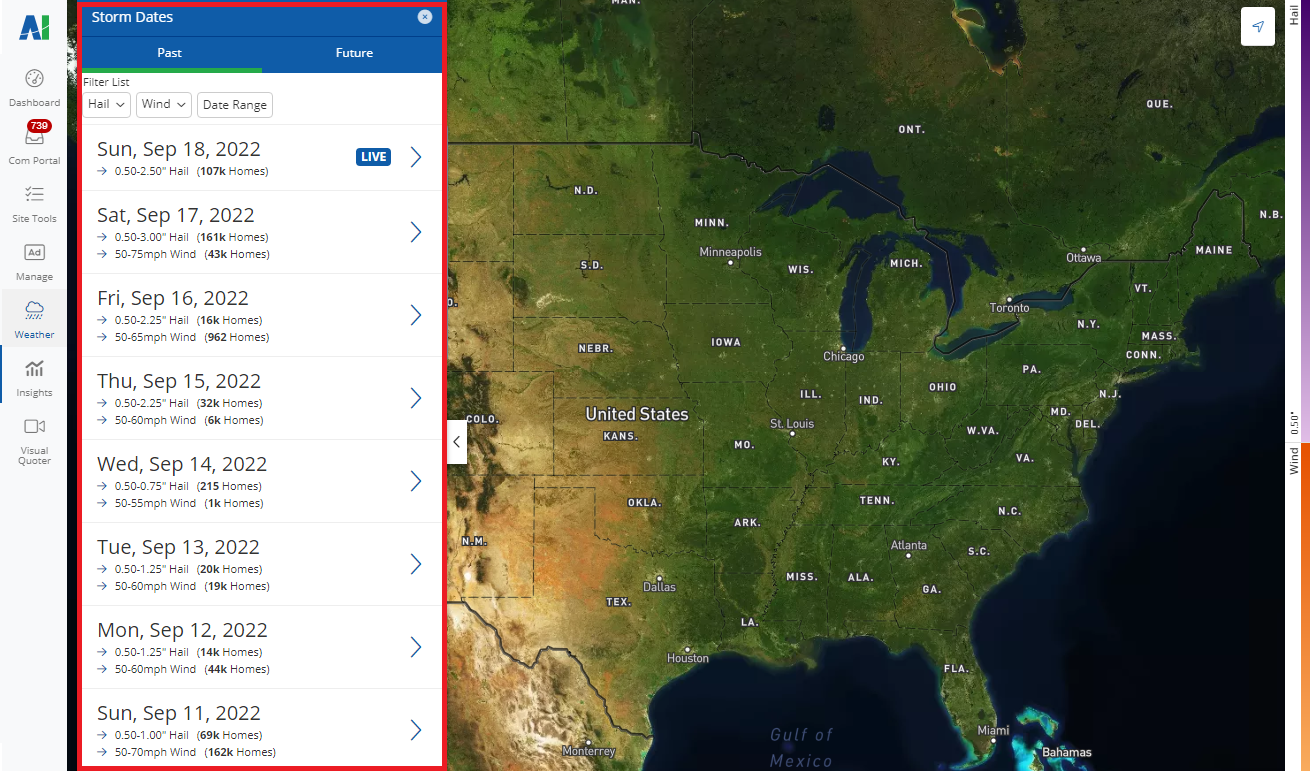Expand the Hail filter dropdown
This screenshot has width=1310, height=771.
[x=106, y=104]
